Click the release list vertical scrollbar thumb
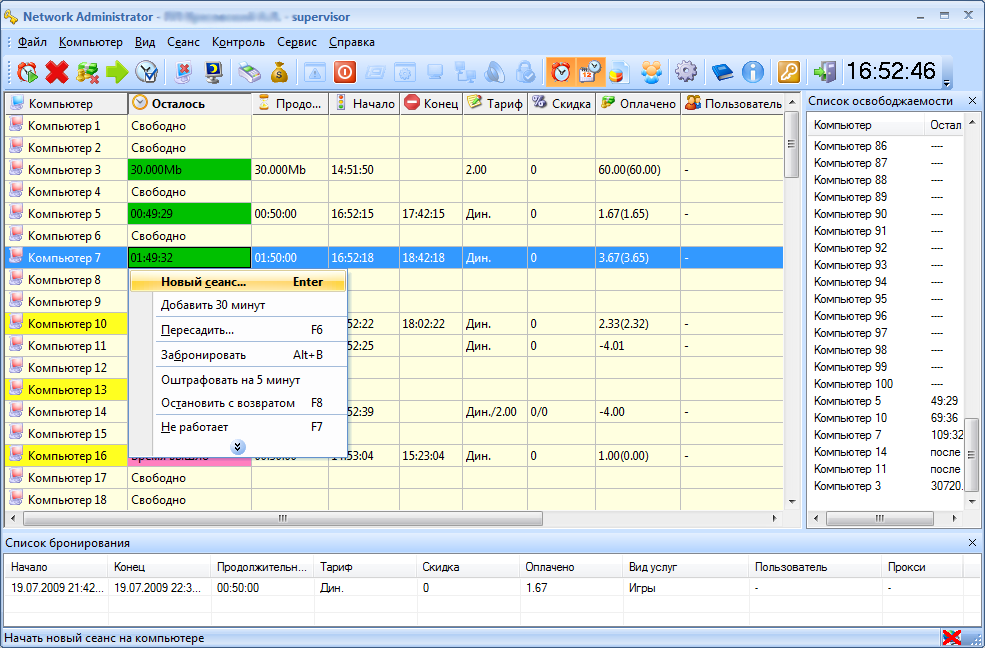 (x=972, y=455)
